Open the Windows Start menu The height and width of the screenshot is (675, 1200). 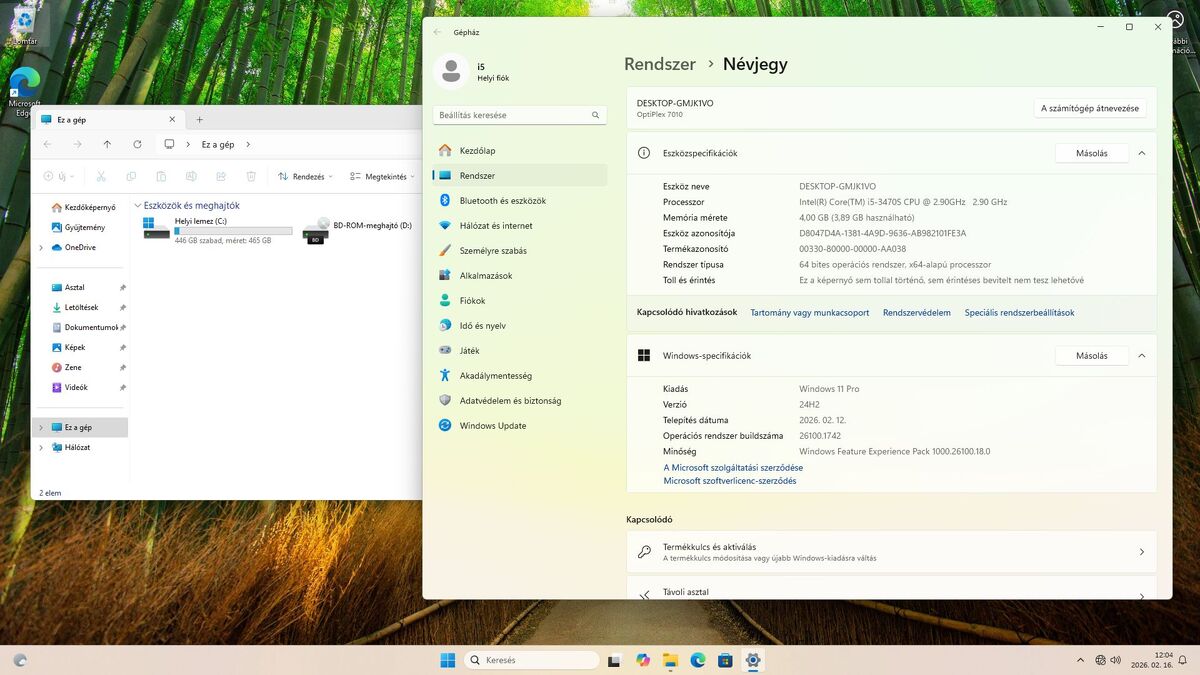pyautogui.click(x=448, y=660)
